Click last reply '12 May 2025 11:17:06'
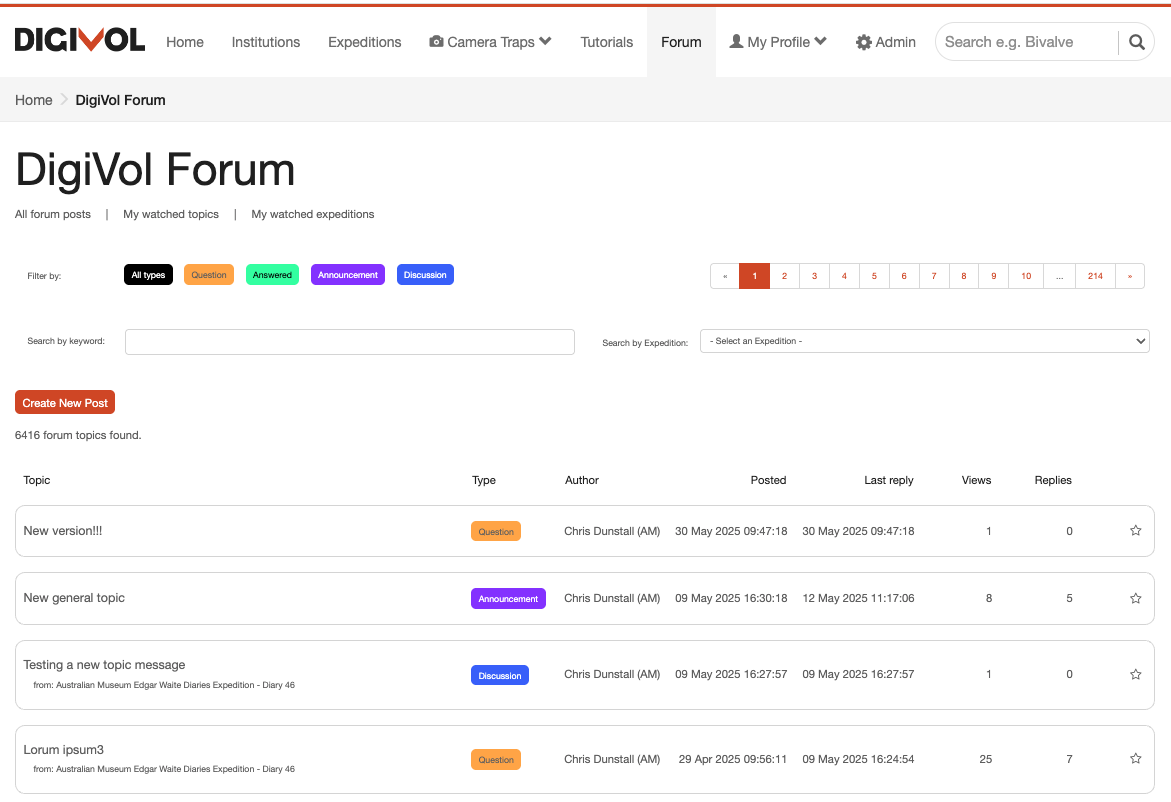This screenshot has height=802, width=1171. pyautogui.click(x=858, y=598)
